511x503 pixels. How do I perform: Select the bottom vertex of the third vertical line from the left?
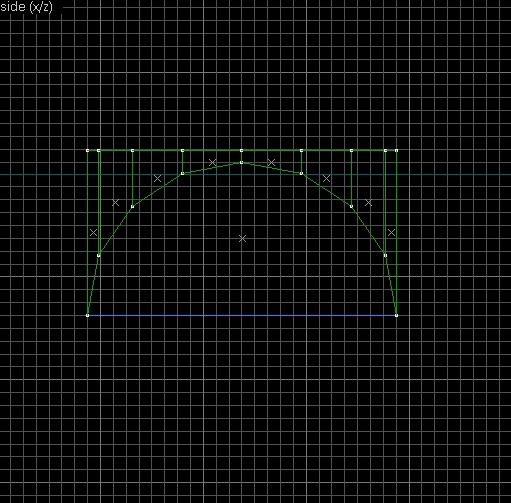[x=132, y=207]
